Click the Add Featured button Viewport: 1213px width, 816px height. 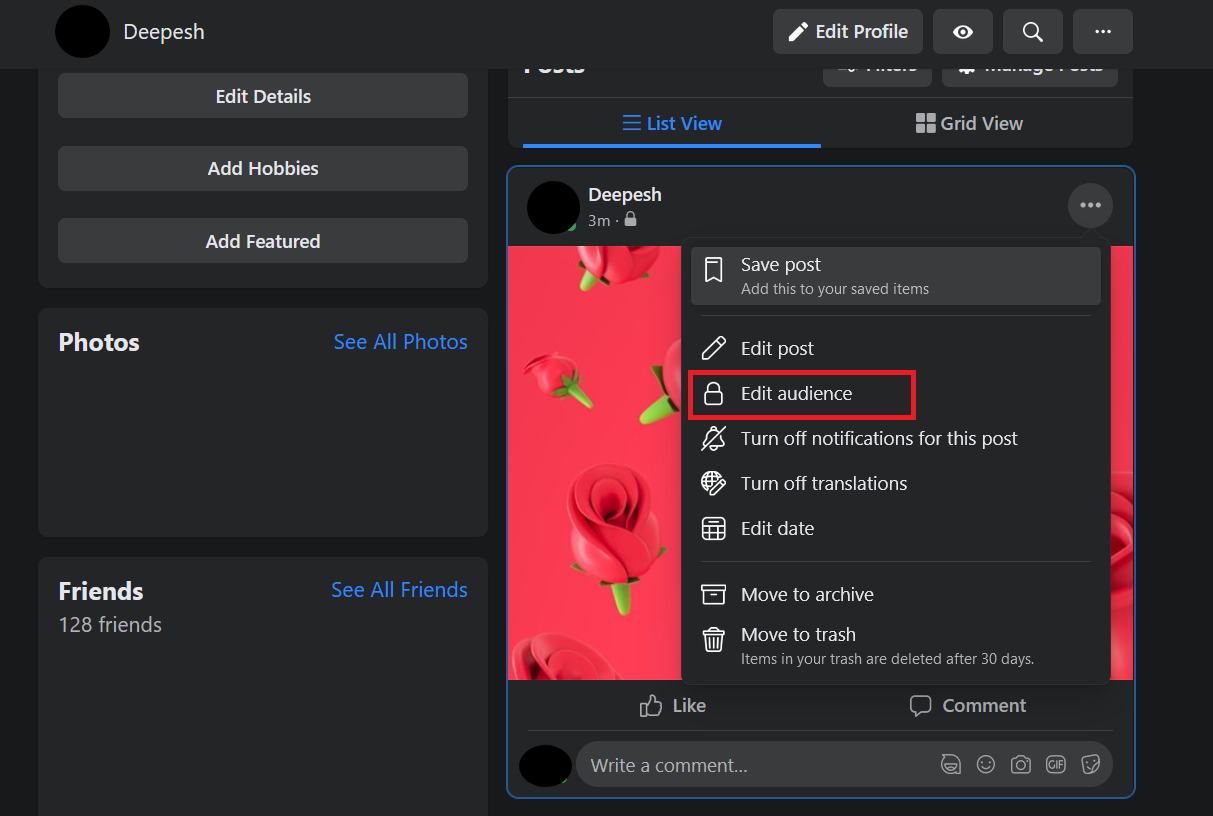263,241
